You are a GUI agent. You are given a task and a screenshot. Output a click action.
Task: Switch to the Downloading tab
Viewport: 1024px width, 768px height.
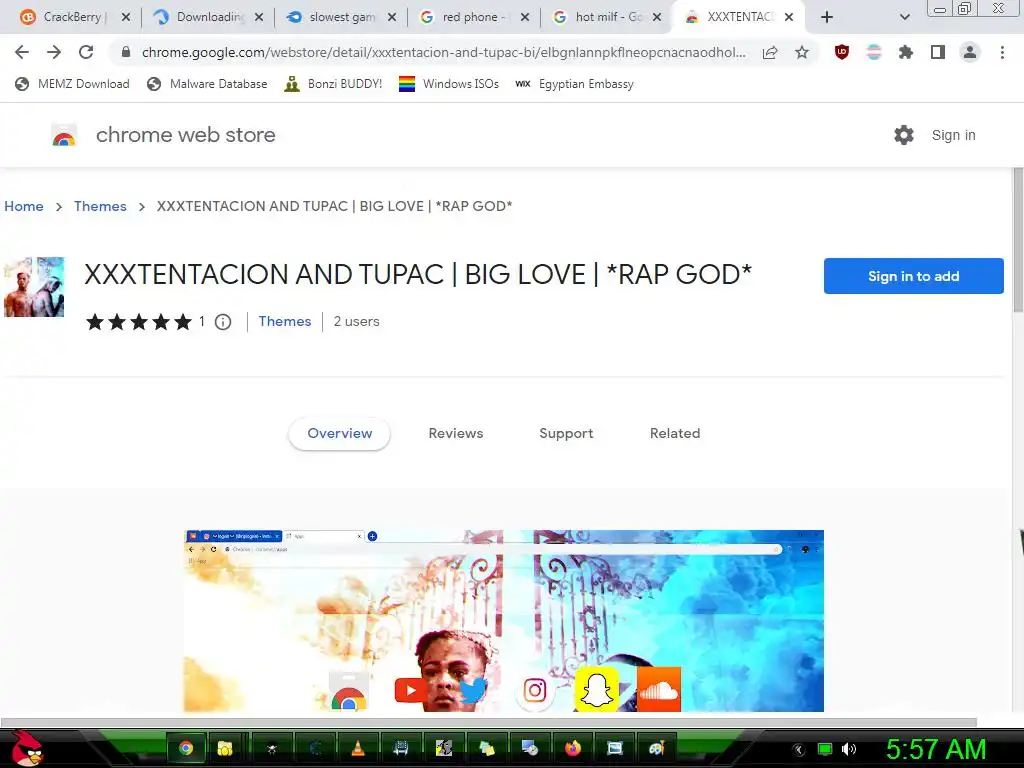coord(209,17)
